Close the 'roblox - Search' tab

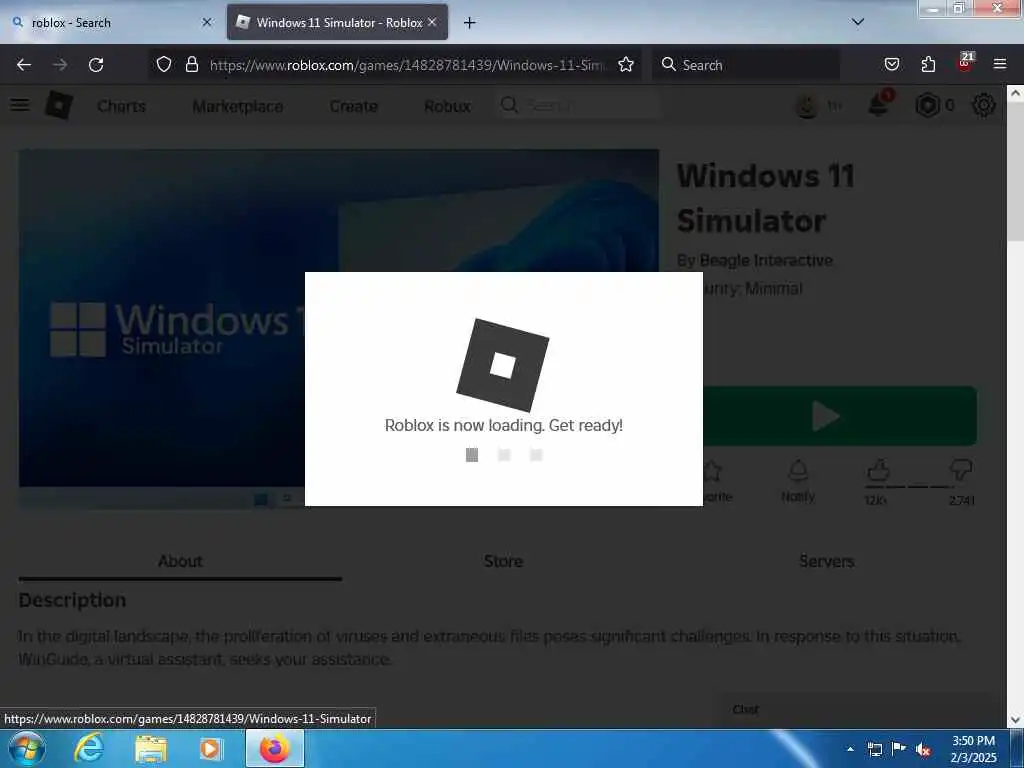tap(206, 23)
